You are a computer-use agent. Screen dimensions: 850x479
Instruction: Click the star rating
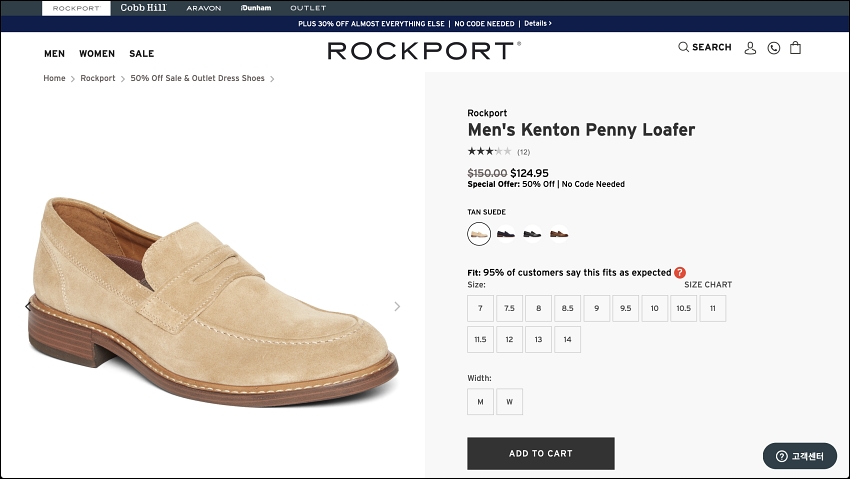(489, 151)
